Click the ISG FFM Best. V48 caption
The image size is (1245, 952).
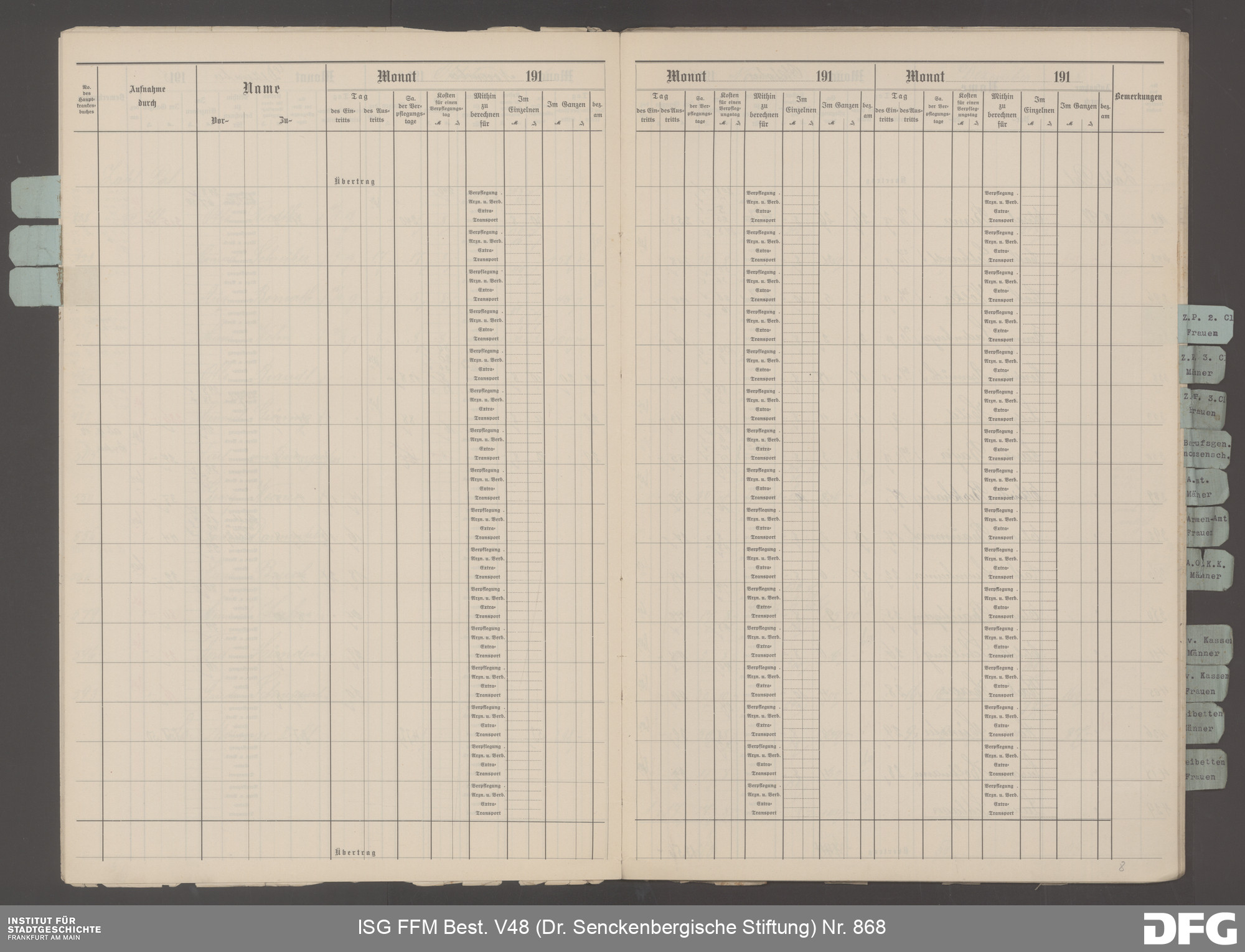coord(621,928)
